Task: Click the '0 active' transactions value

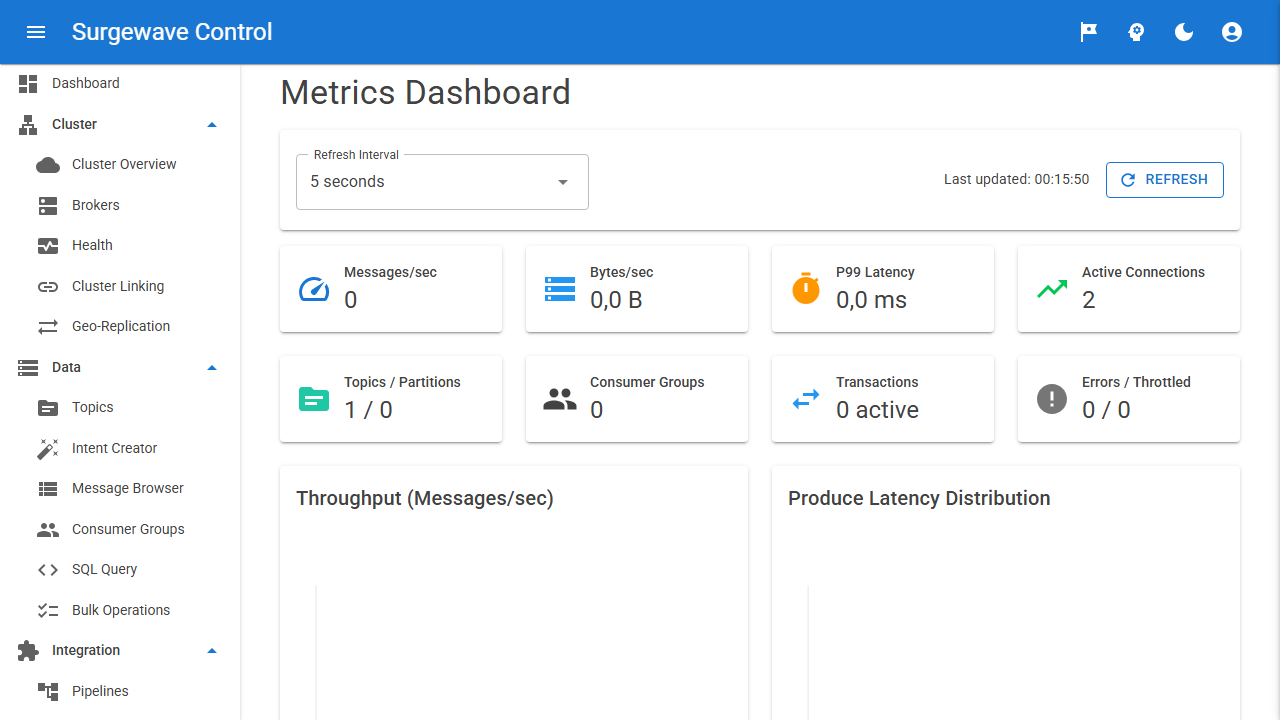Action: tap(877, 410)
